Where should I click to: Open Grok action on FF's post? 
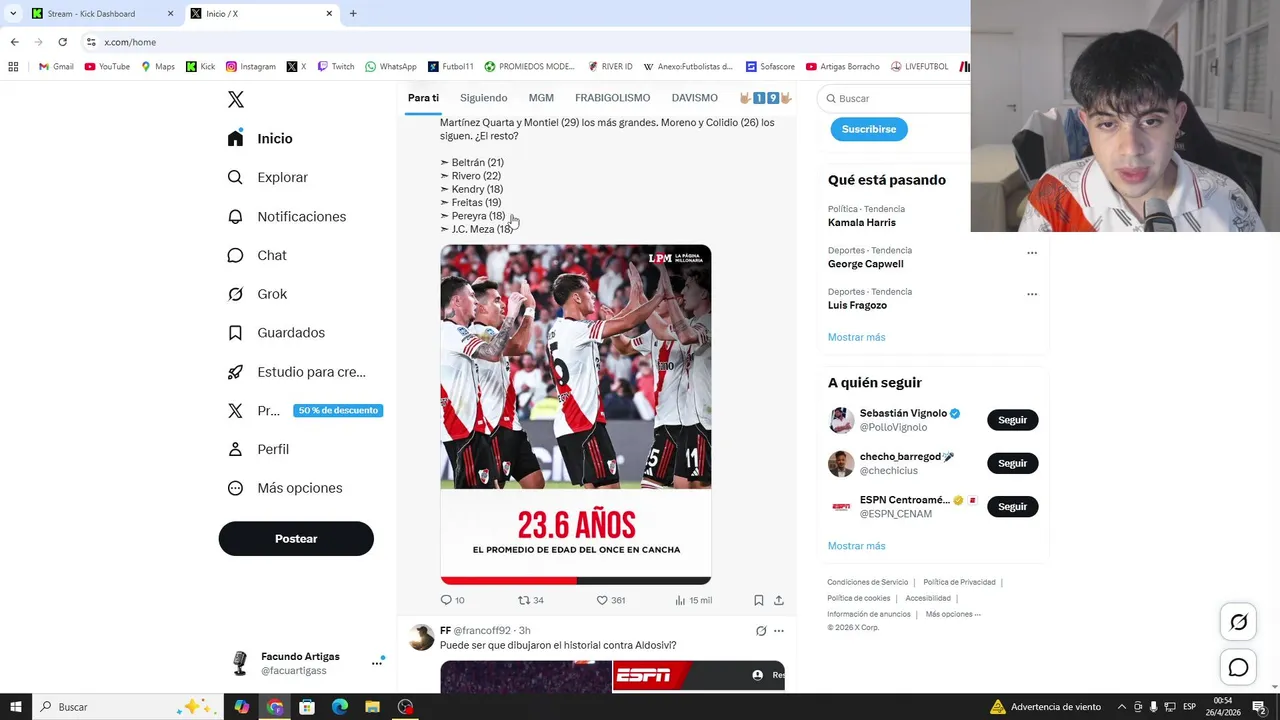761,631
